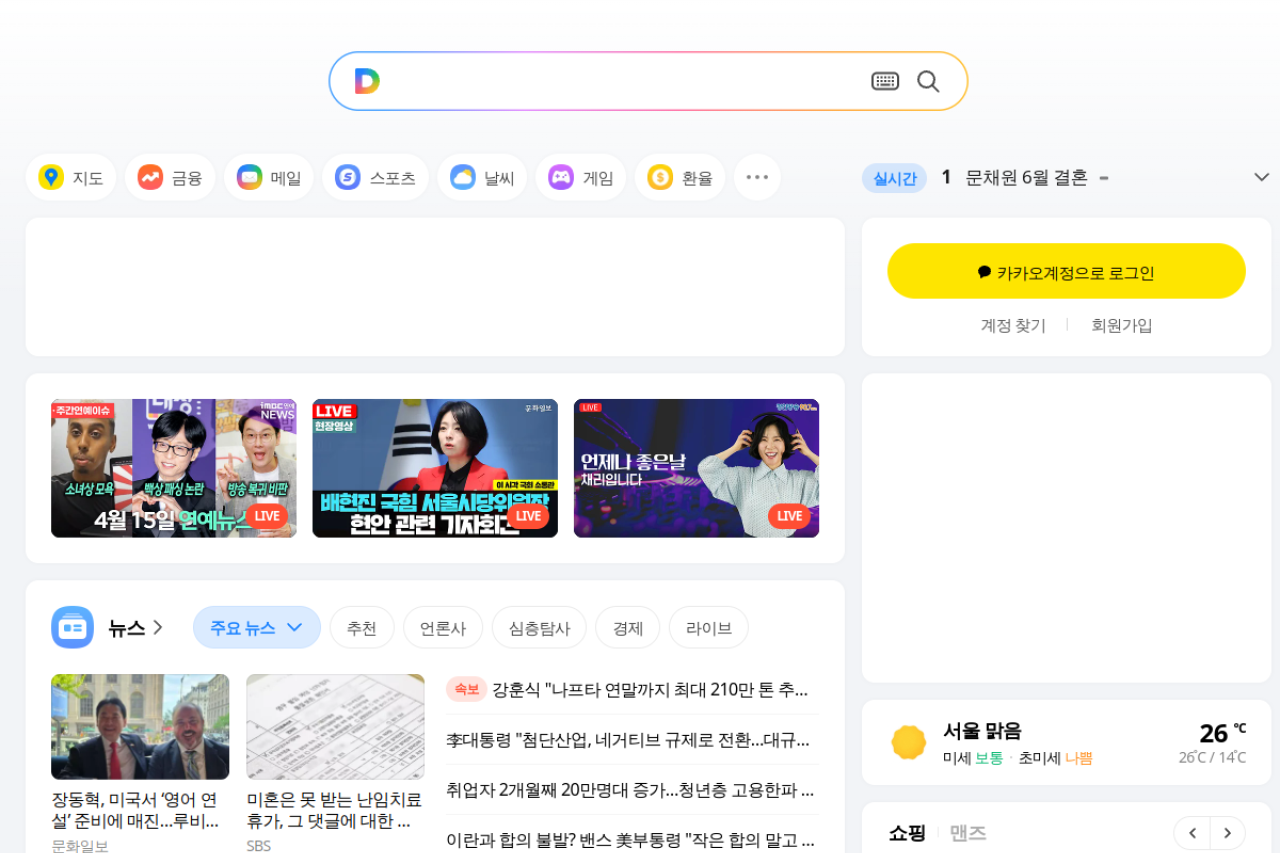Go to previous shopping item
Viewport: 1280px width, 853px height.
click(1192, 833)
